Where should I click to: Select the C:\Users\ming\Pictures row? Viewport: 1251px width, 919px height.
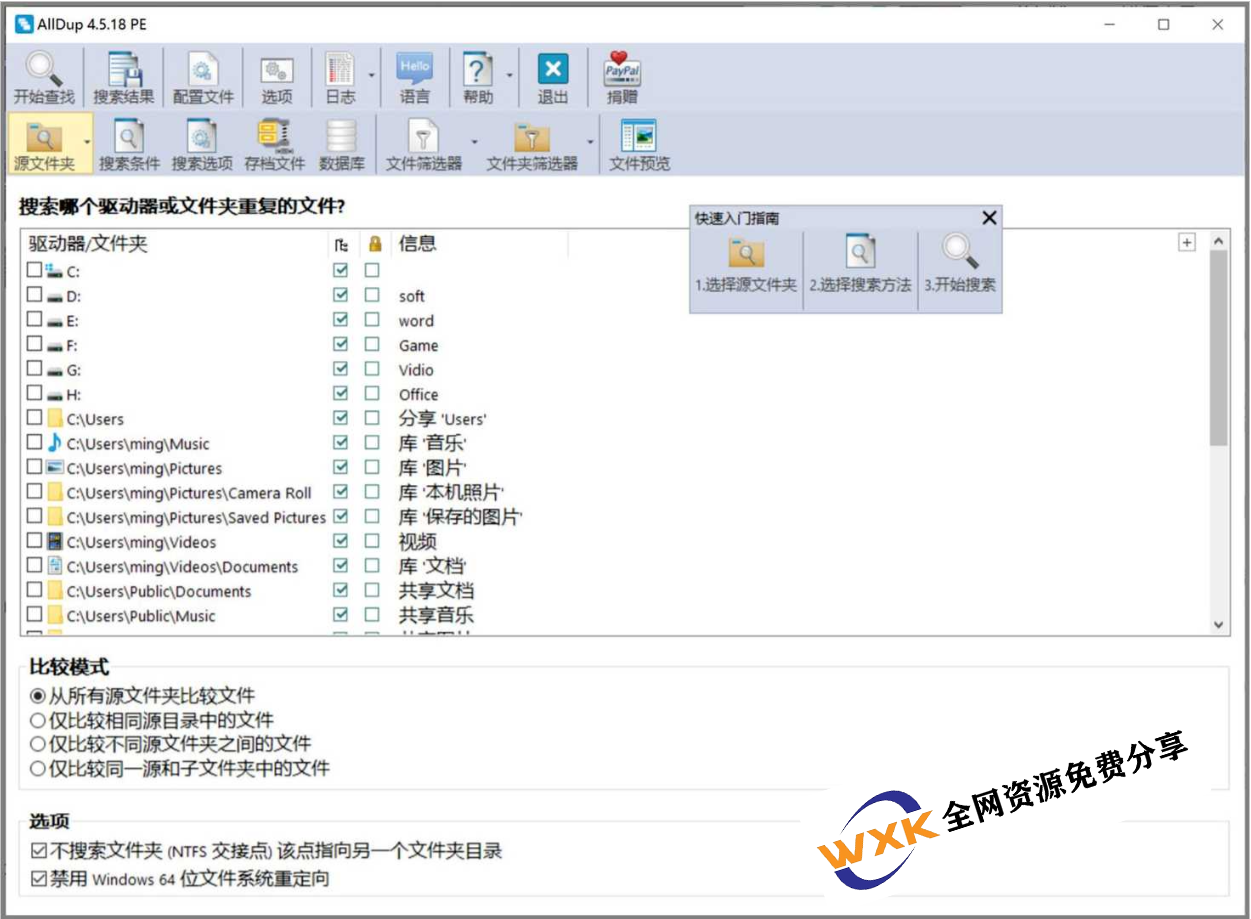(613, 468)
